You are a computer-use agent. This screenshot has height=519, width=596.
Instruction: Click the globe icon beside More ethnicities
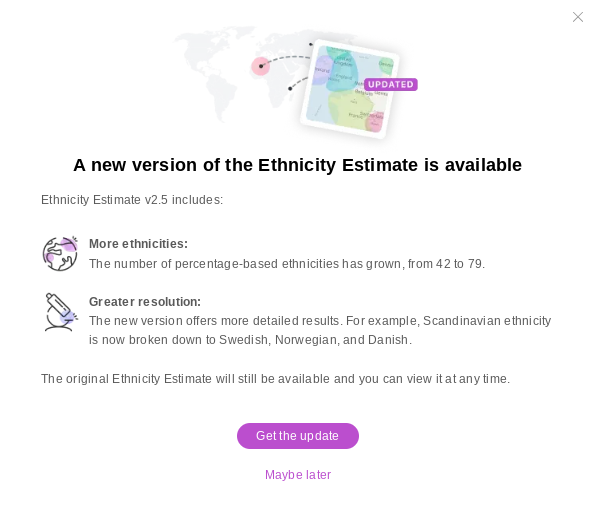[x=60, y=253]
